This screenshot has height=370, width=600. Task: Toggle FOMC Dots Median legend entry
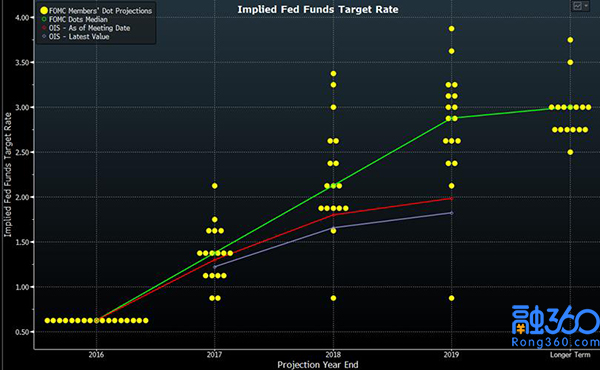pyautogui.click(x=74, y=19)
